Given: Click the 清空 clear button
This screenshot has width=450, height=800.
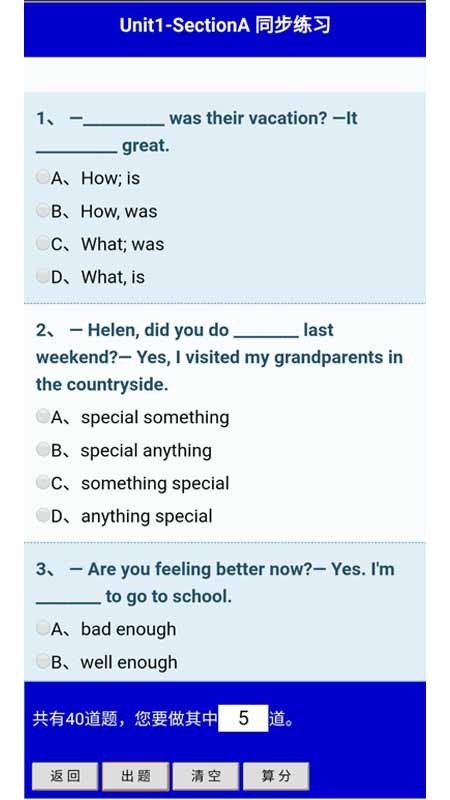Looking at the screenshot, I should 206,776.
